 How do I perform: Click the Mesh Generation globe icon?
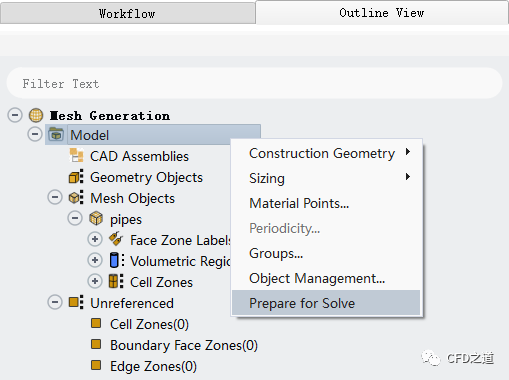pyautogui.click(x=36, y=115)
